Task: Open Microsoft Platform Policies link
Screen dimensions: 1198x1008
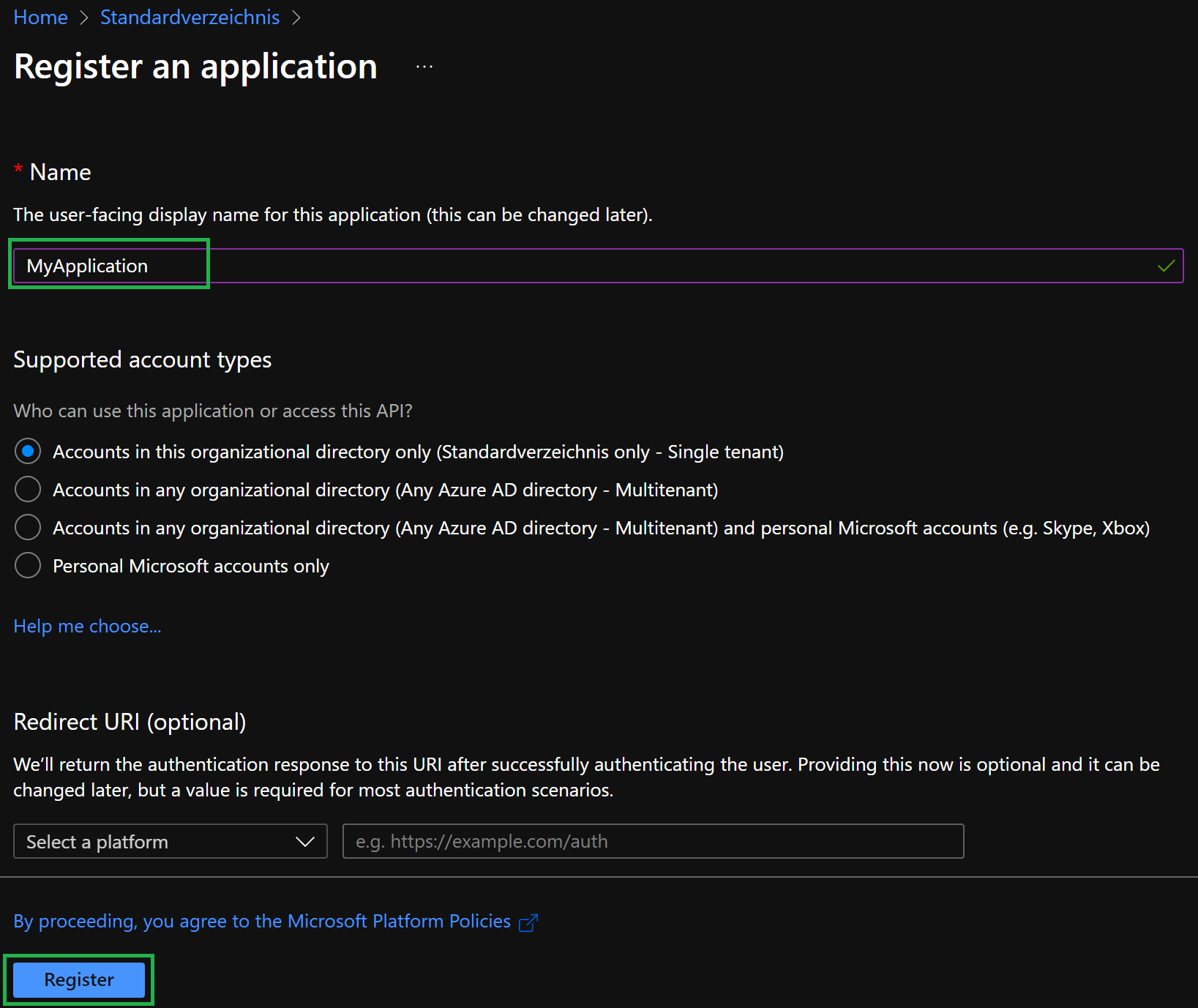Action: tap(262, 921)
